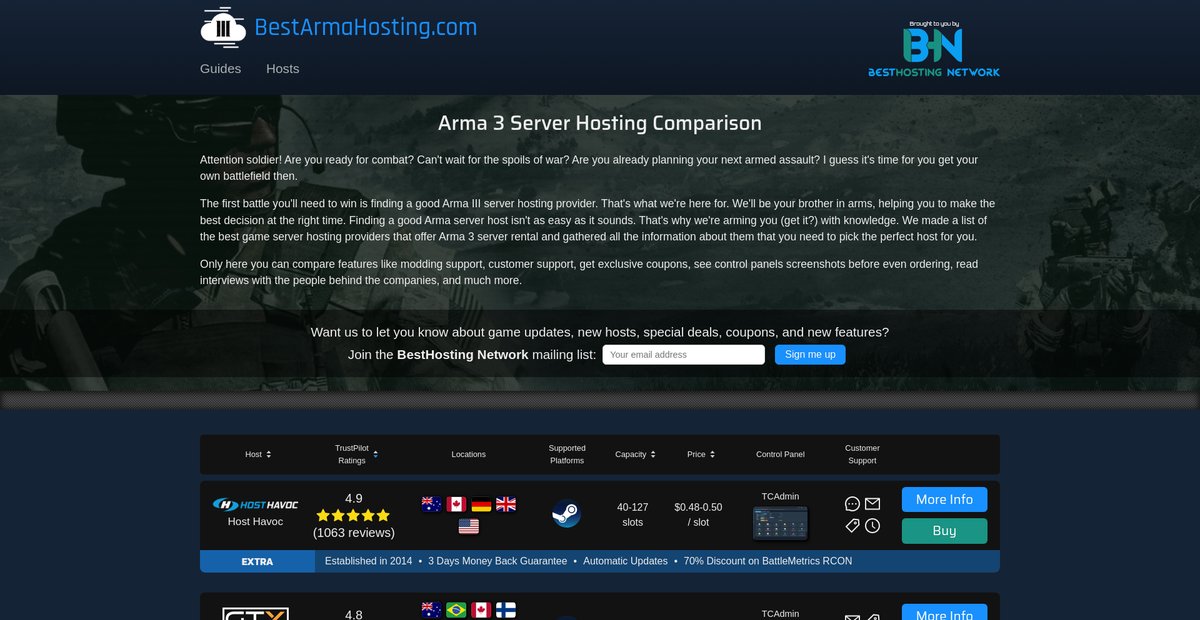
Task: Open Host Havoc 1063 reviews
Action: pyautogui.click(x=353, y=533)
